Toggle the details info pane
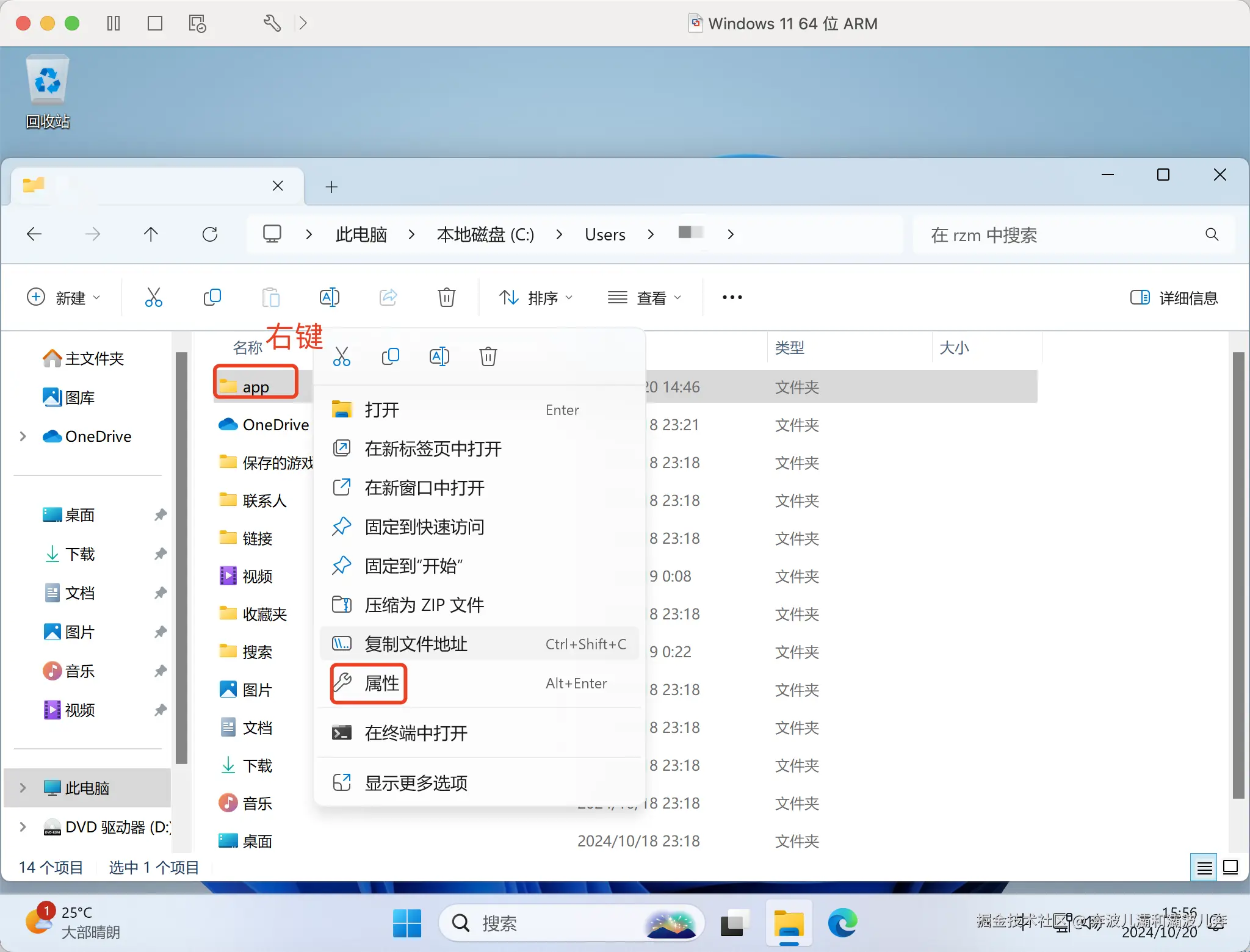The width and height of the screenshot is (1250, 952). click(1174, 297)
